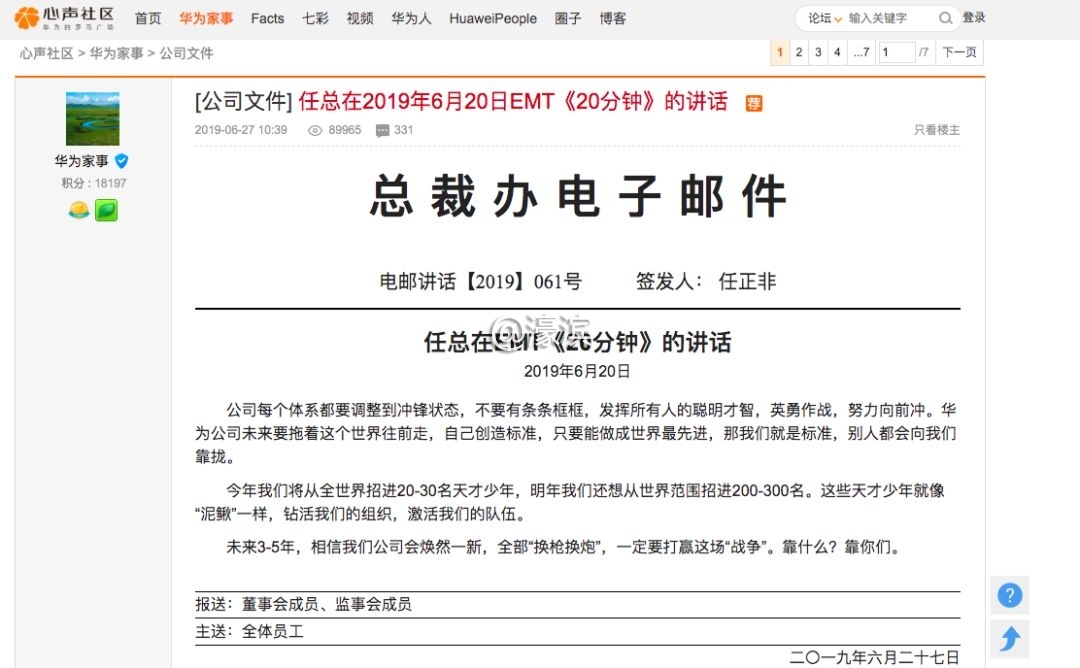Click the search magnifier icon
Image resolution: width=1080 pixels, height=668 pixels.
point(945,18)
